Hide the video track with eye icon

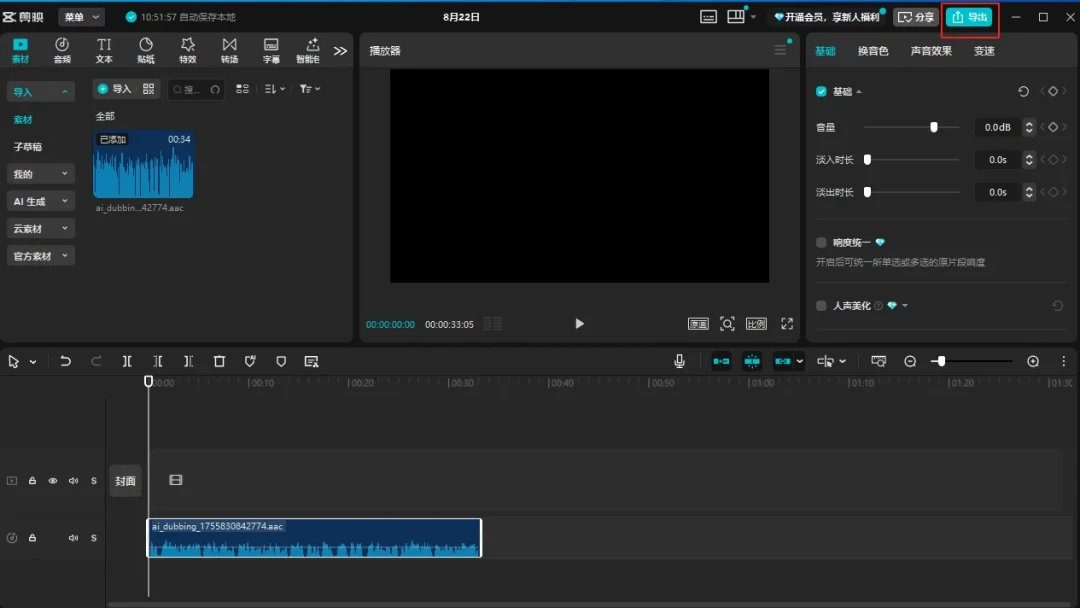point(52,481)
